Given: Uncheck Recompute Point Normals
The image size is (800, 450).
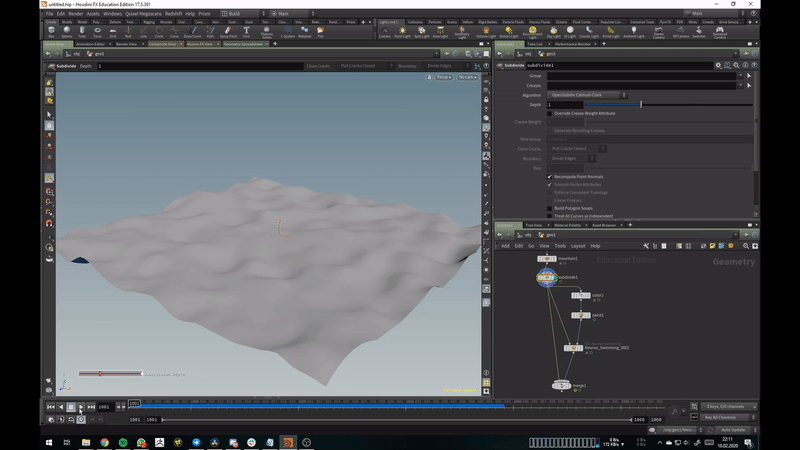Looking at the screenshot, I should 550,176.
